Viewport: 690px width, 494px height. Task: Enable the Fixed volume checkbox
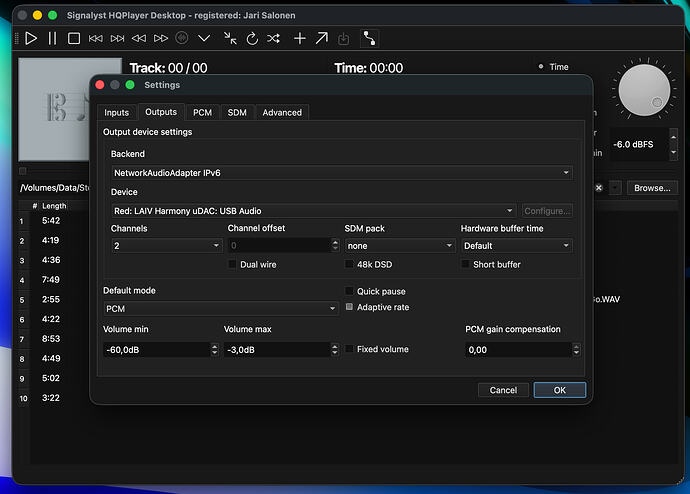pyautogui.click(x=349, y=349)
